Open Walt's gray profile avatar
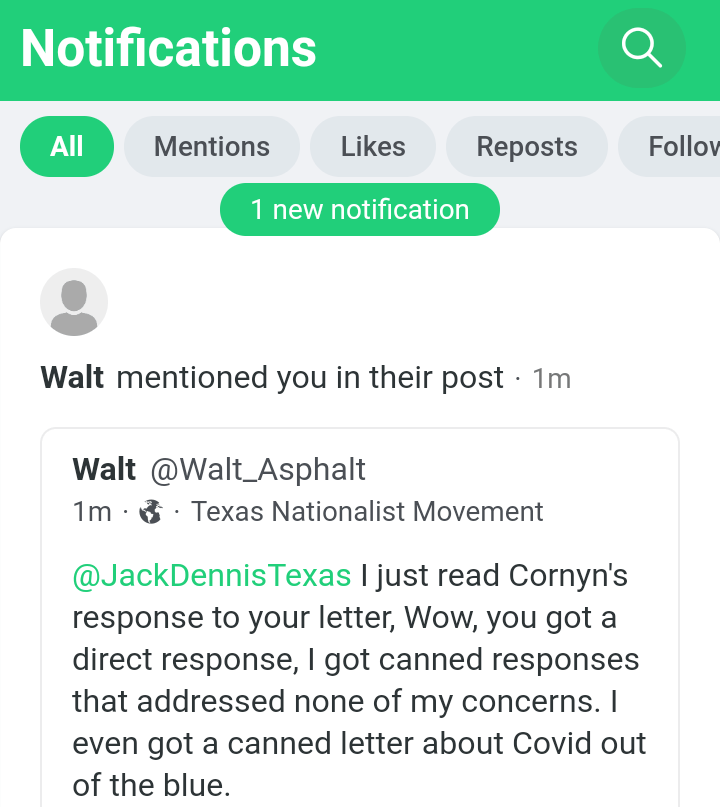Screen dimensions: 720x807 [74, 302]
